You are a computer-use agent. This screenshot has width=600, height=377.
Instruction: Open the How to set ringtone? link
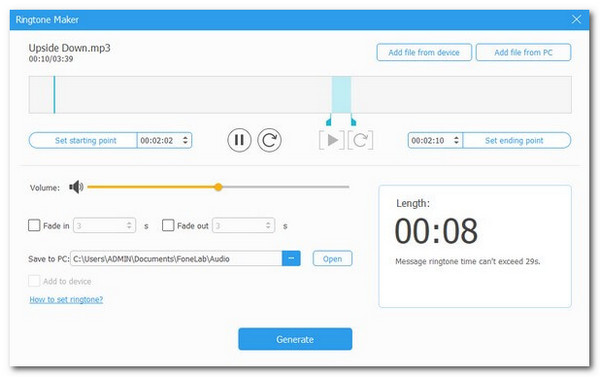click(x=66, y=299)
